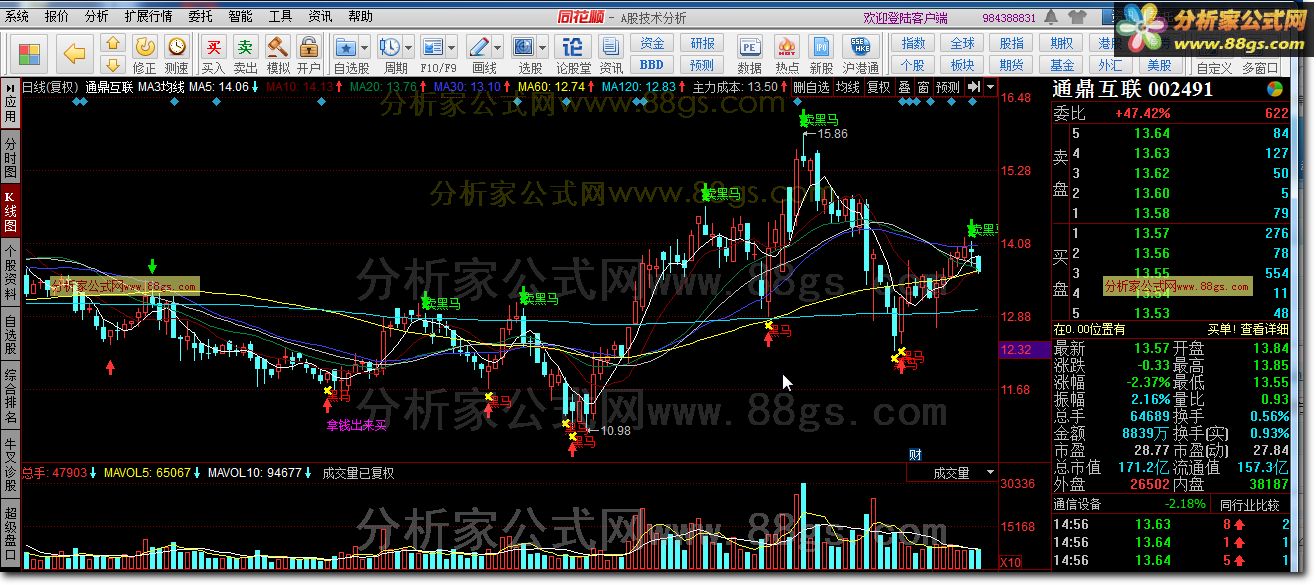The image size is (1316, 585).
Task: Click the 期货 futures button
Action: (x=1012, y=65)
